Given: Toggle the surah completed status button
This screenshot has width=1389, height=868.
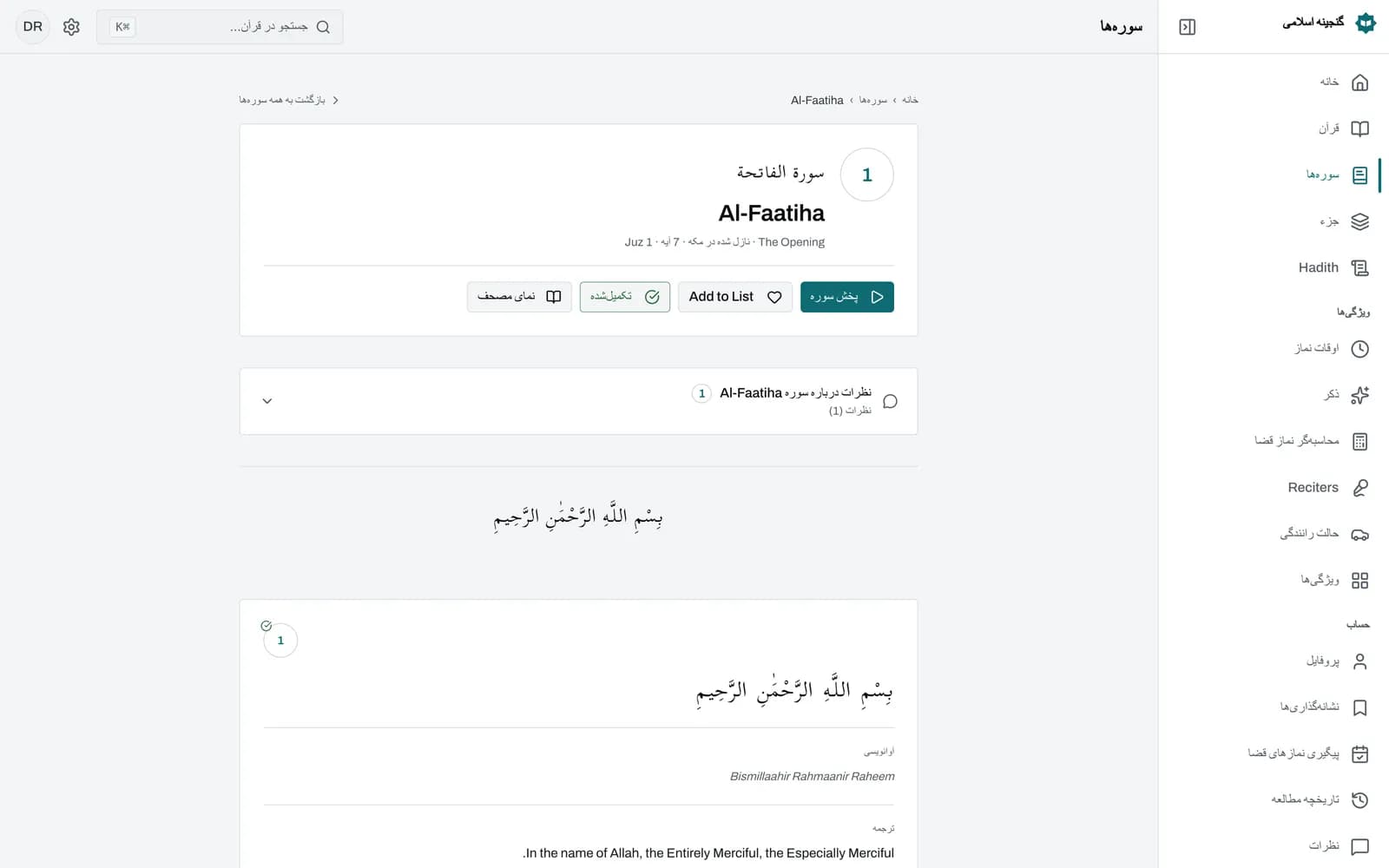Looking at the screenshot, I should click(x=624, y=297).
